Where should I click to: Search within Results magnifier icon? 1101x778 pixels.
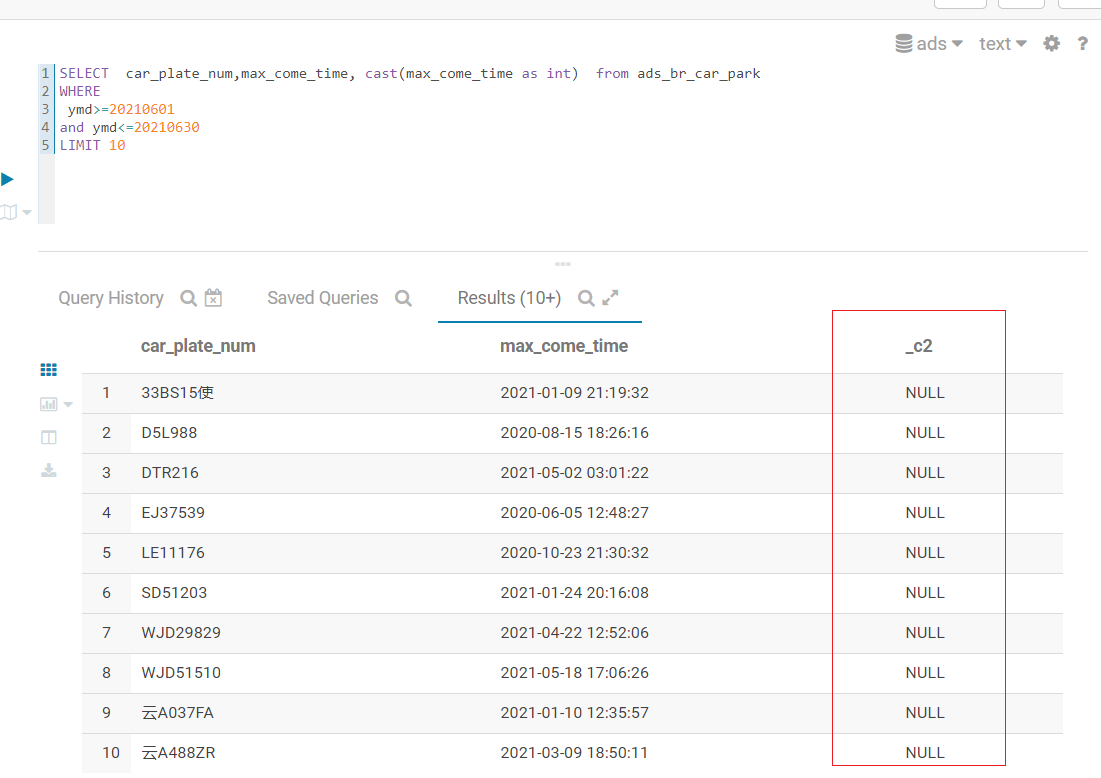586,298
